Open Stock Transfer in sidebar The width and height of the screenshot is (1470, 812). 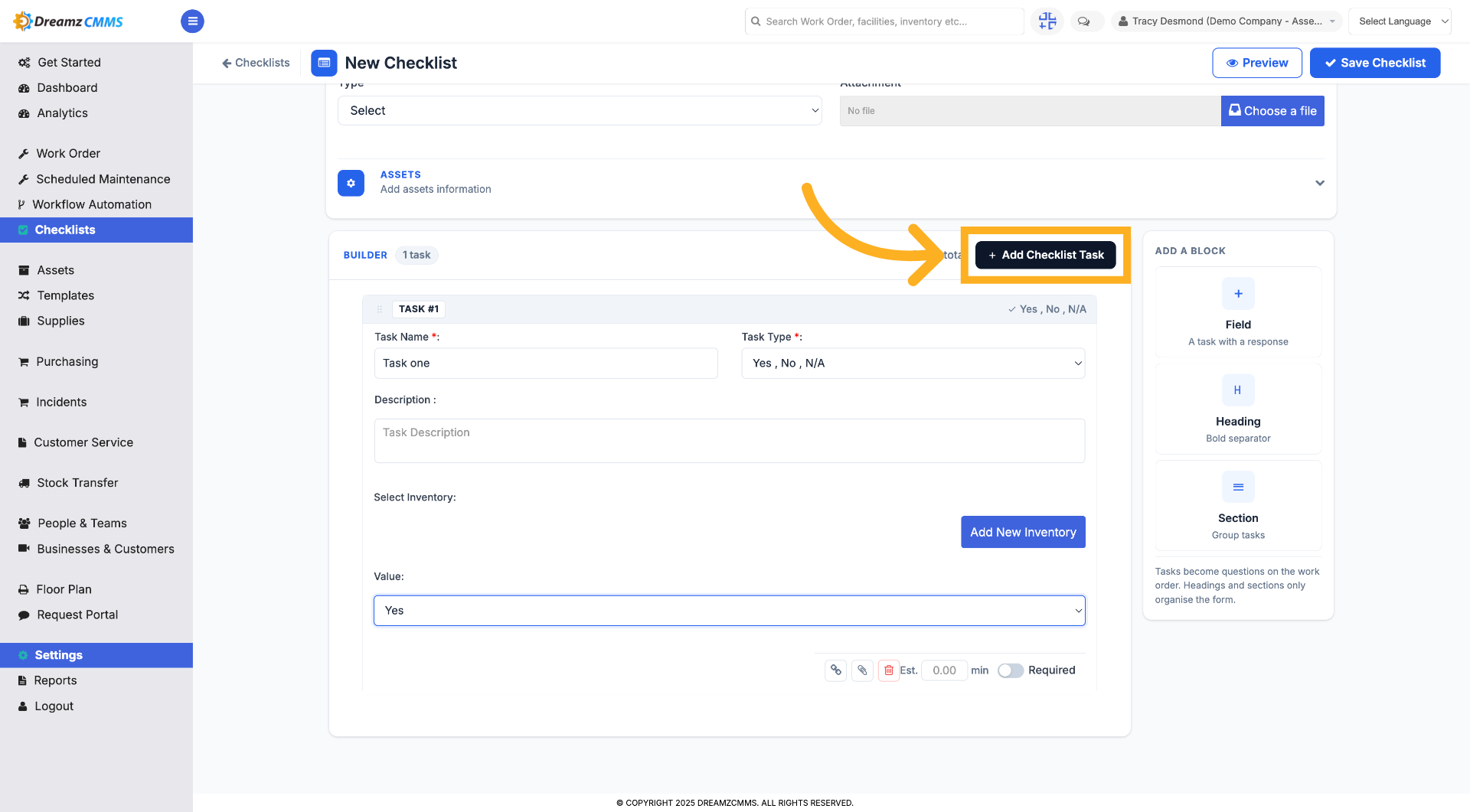[77, 483]
